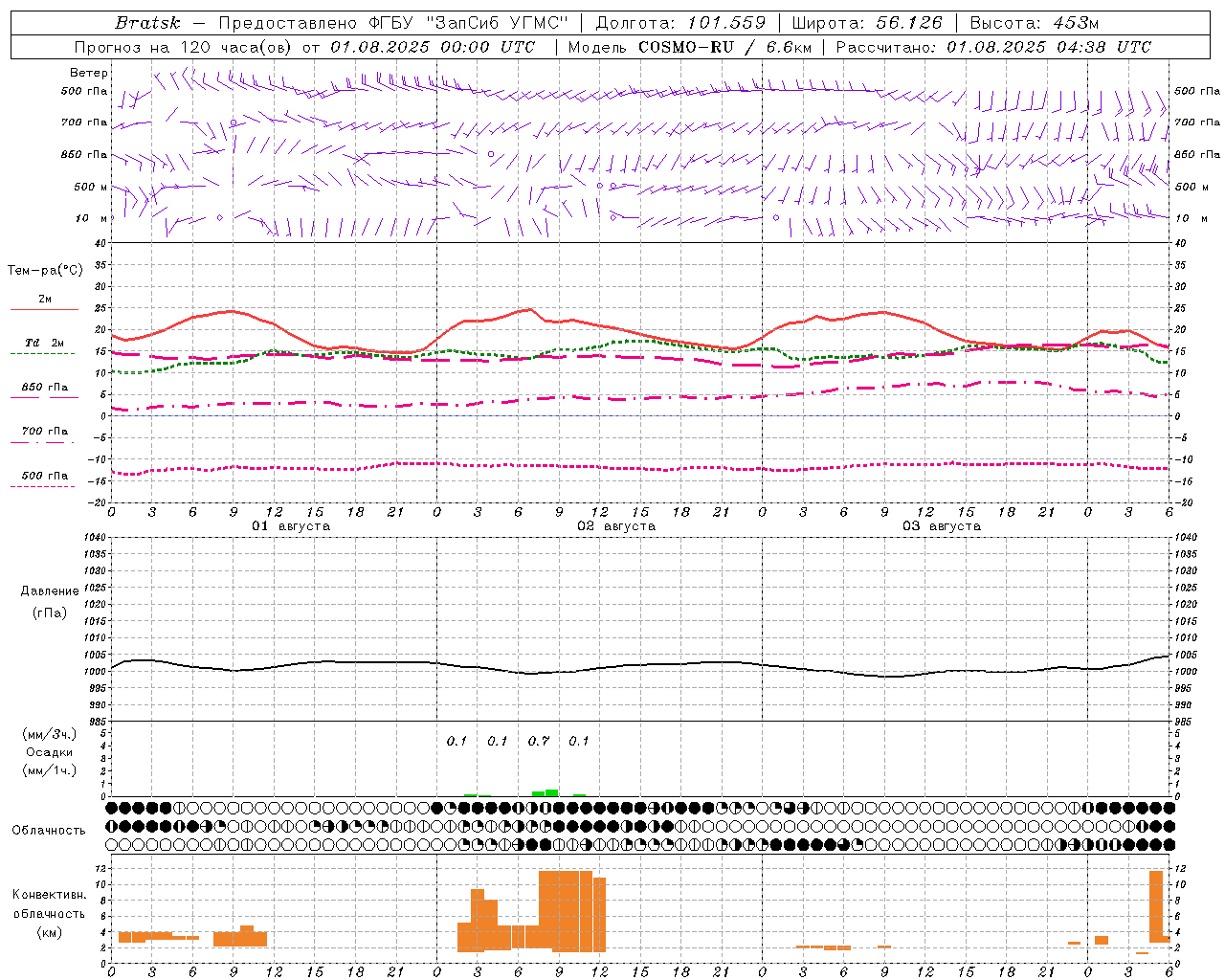Click the "01 августа" date label

point(291,526)
